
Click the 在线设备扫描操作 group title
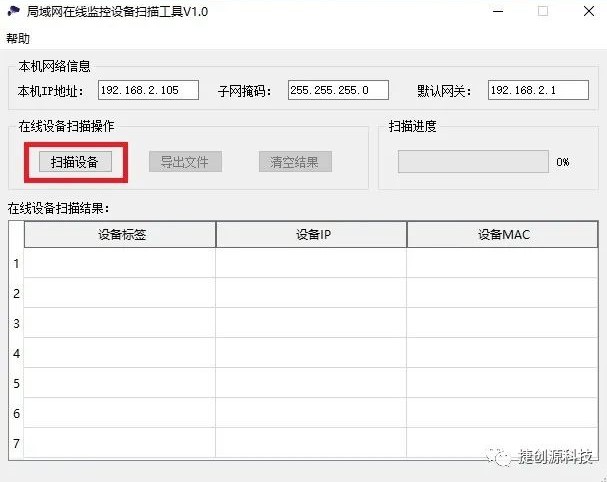(66, 126)
